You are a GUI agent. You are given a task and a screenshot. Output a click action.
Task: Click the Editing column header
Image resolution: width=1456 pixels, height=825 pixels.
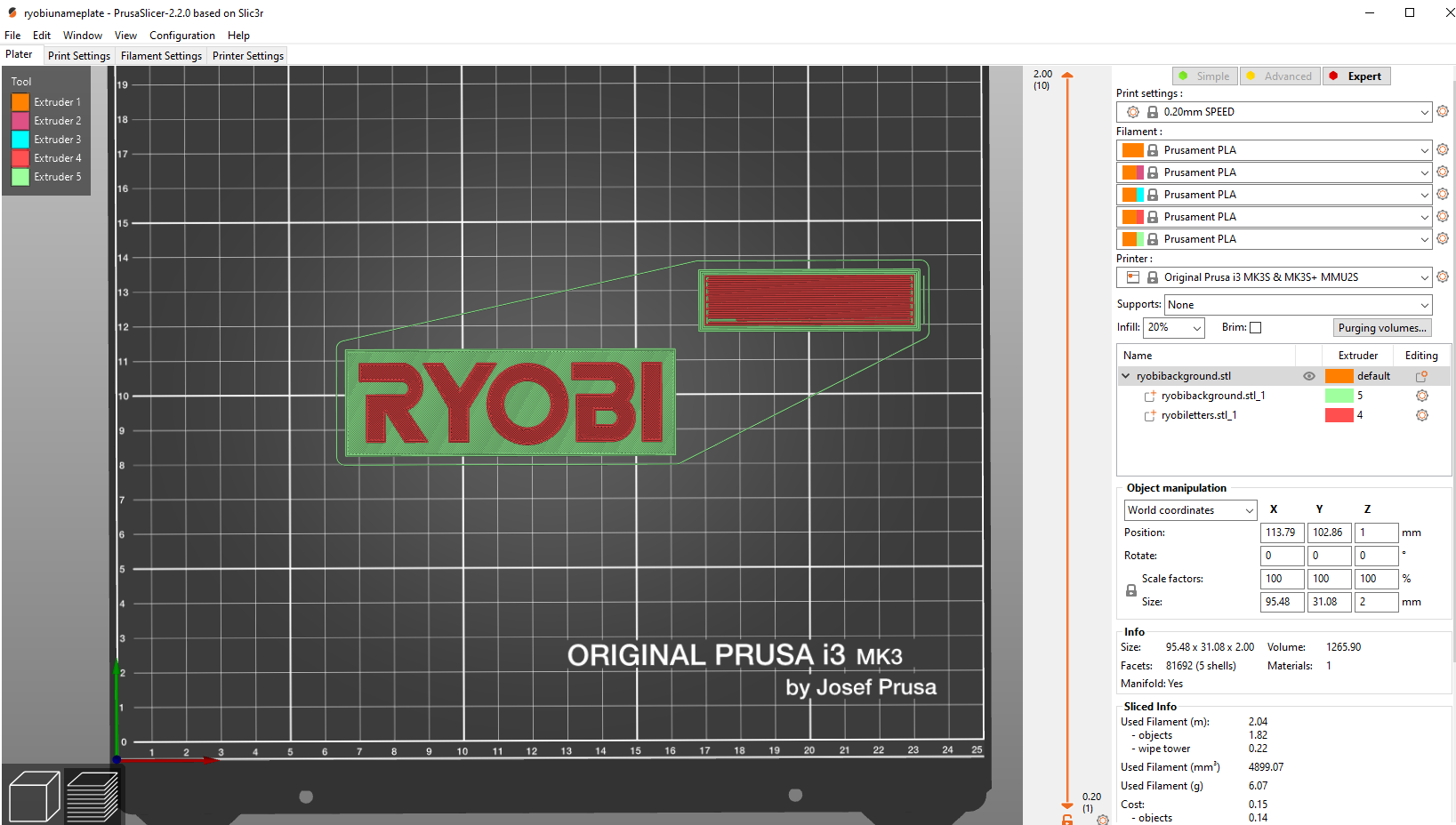coord(1421,356)
